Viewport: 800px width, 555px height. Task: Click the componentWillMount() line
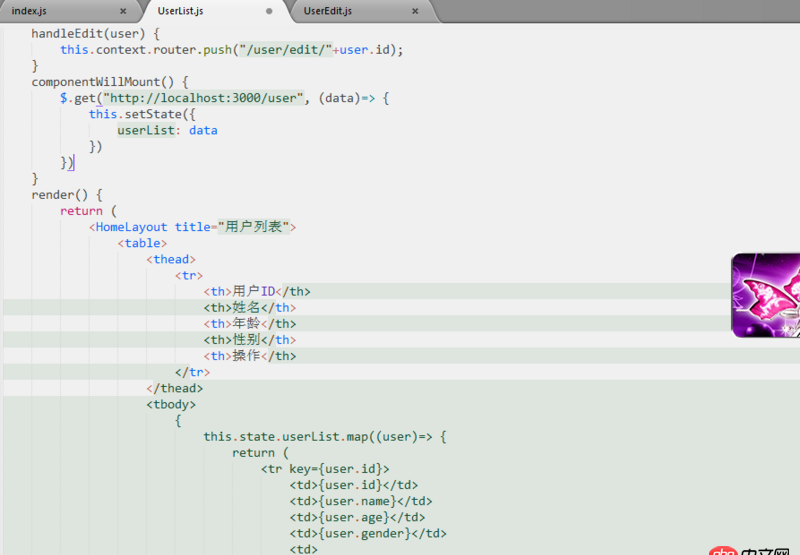[110, 82]
